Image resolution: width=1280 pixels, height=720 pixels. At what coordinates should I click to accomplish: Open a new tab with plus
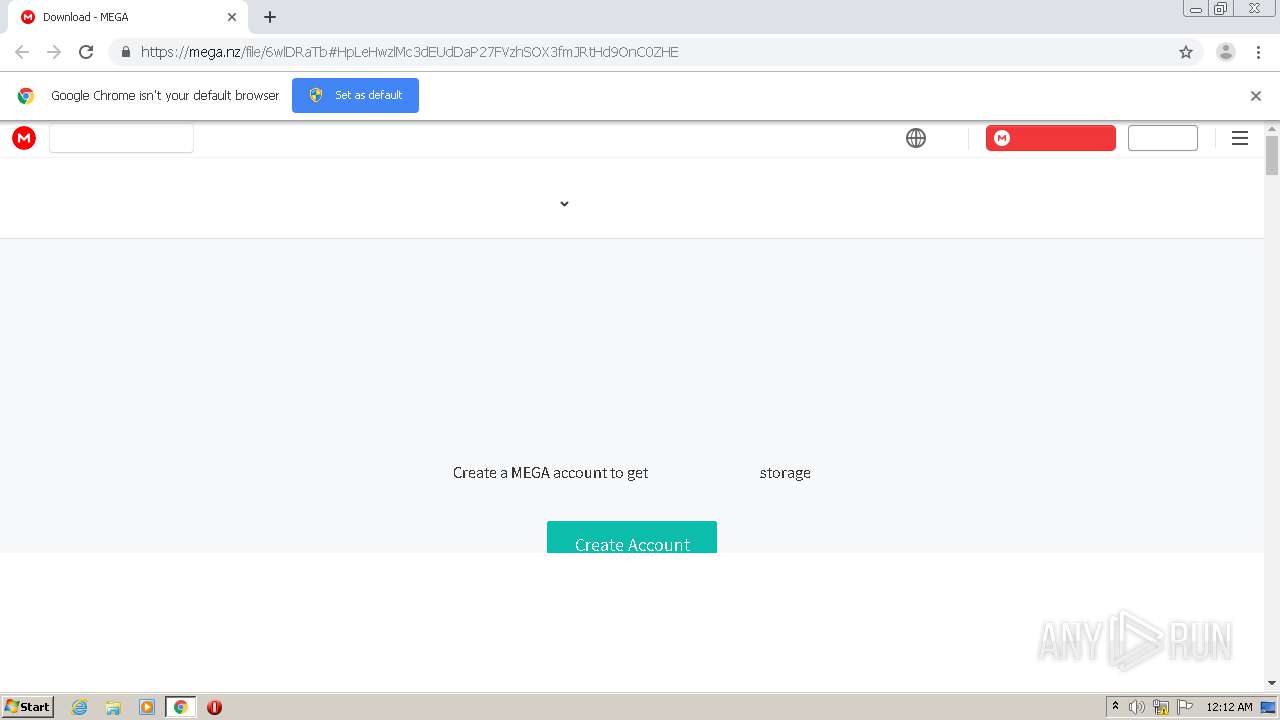coord(270,17)
